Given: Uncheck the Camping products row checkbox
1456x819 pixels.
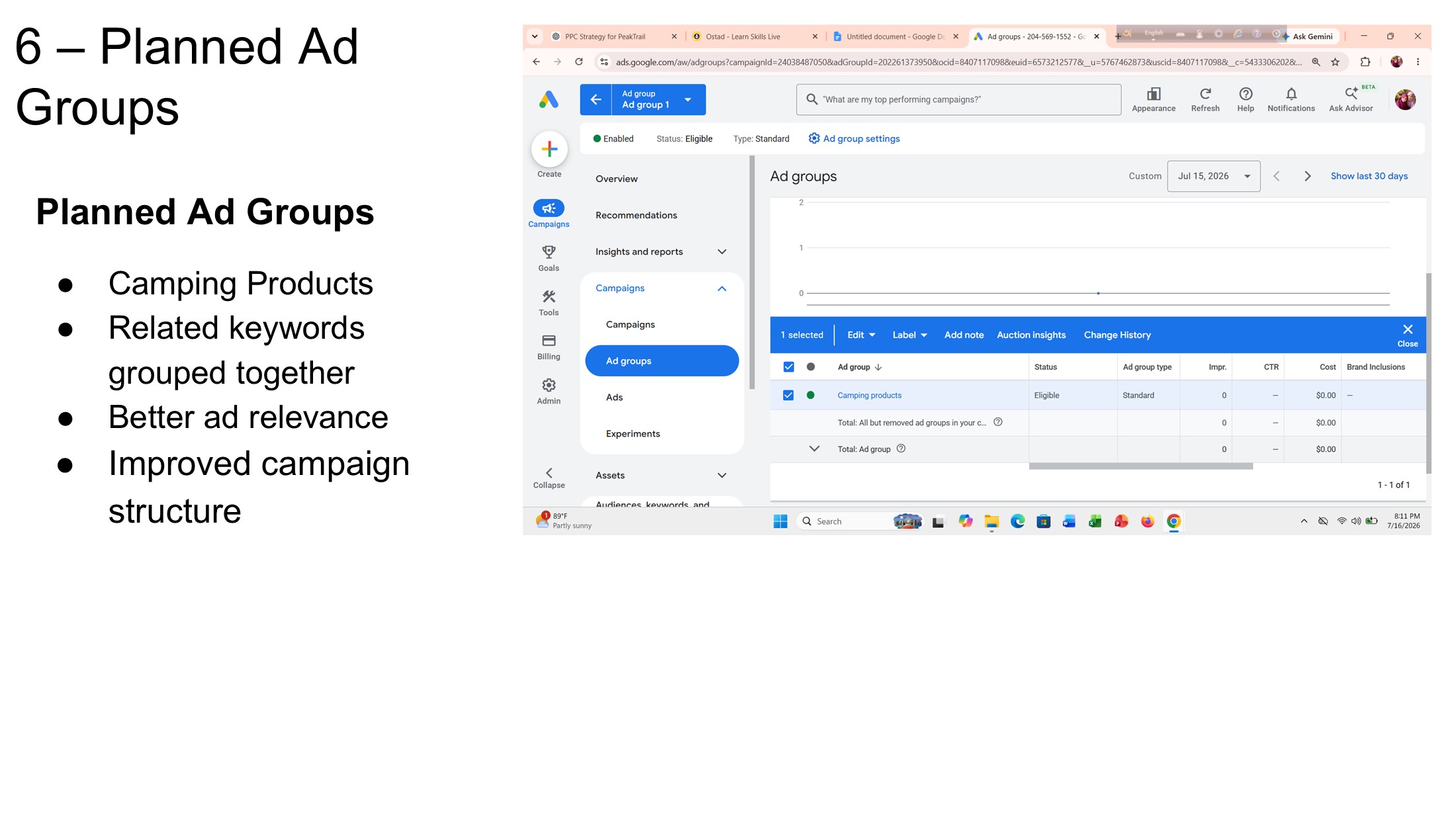Looking at the screenshot, I should [788, 395].
